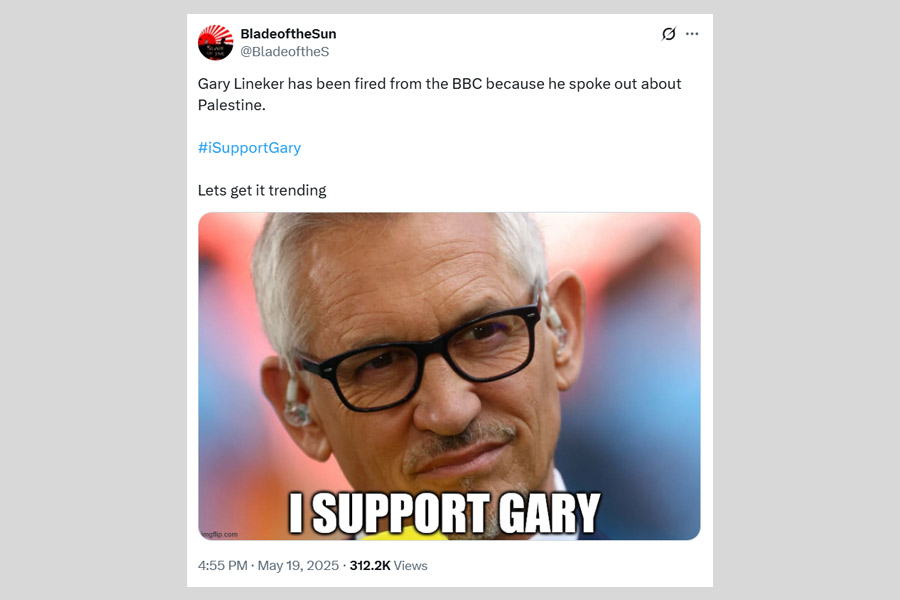The width and height of the screenshot is (900, 600).
Task: Click the word Views after the count
Action: 410,566
